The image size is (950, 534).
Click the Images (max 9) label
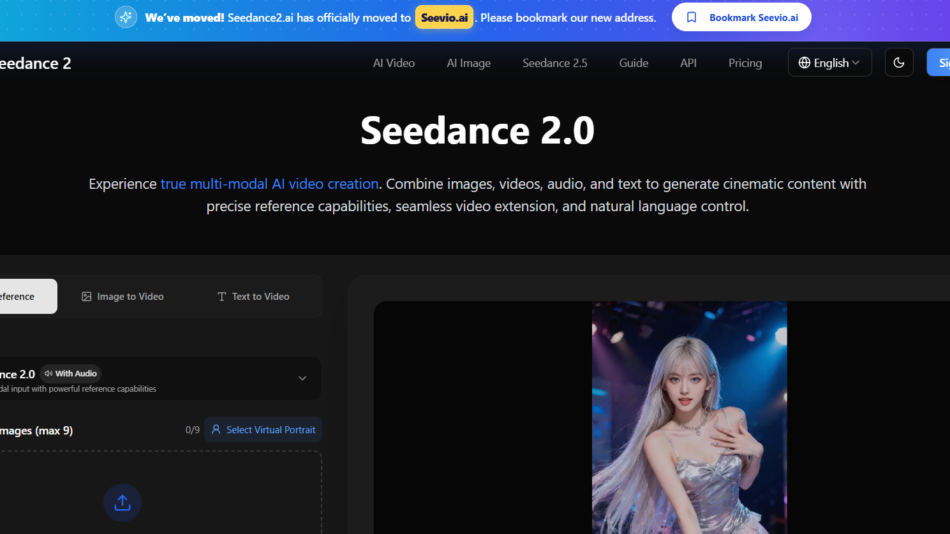pyautogui.click(x=36, y=430)
